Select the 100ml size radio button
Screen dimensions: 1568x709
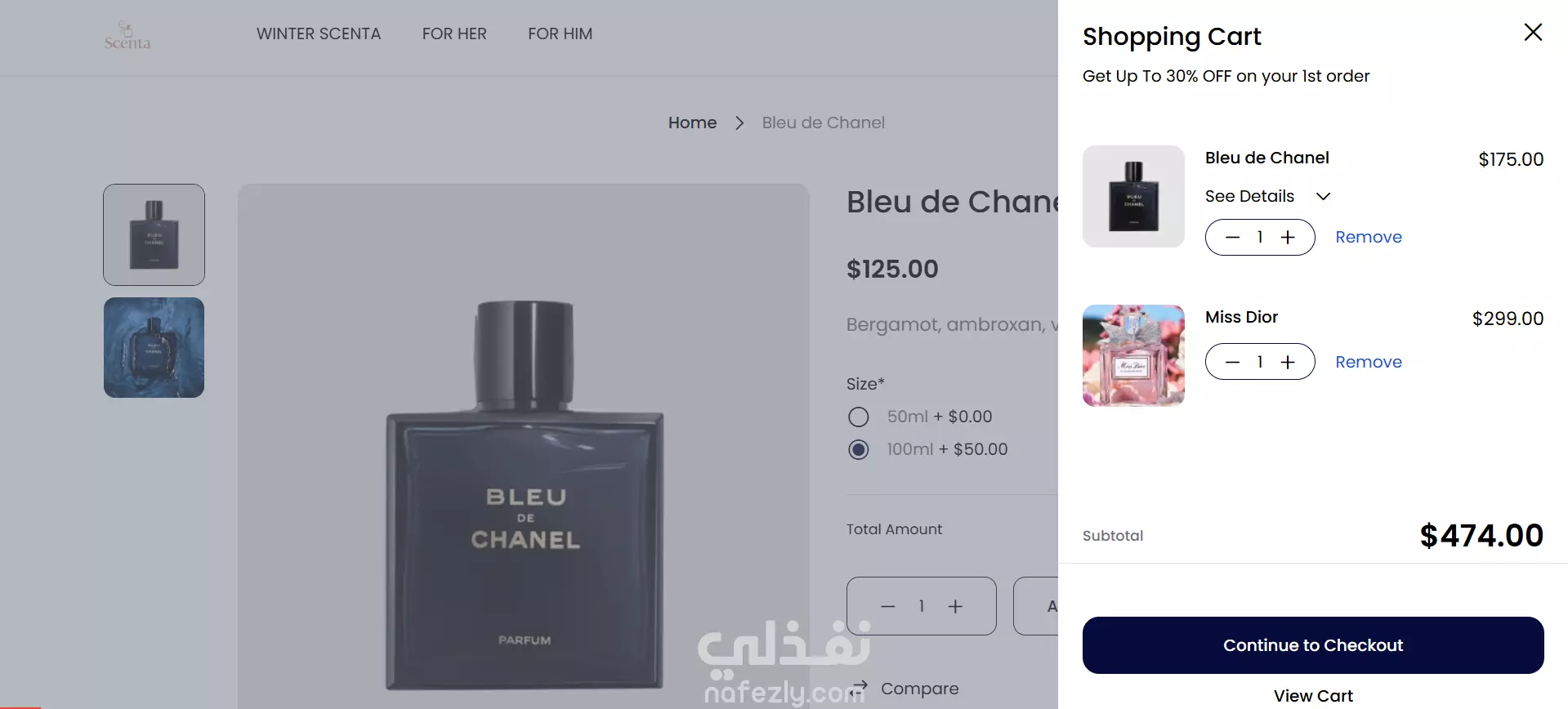858,450
